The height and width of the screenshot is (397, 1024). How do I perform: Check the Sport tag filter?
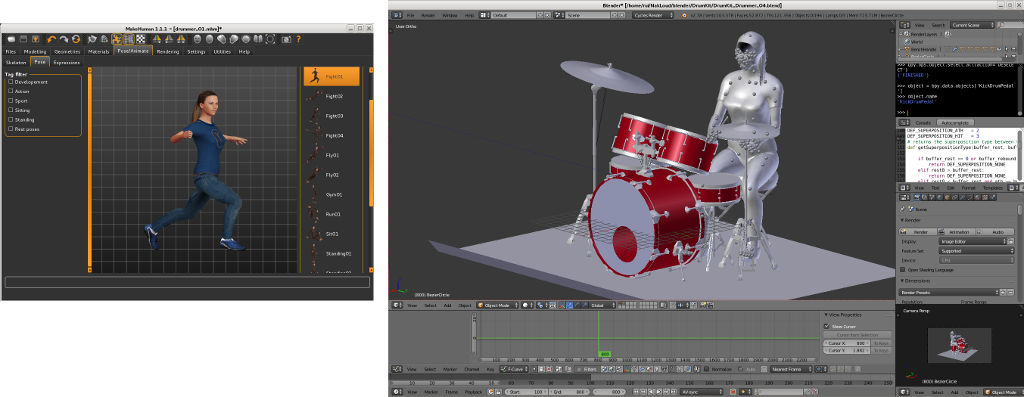(10, 101)
